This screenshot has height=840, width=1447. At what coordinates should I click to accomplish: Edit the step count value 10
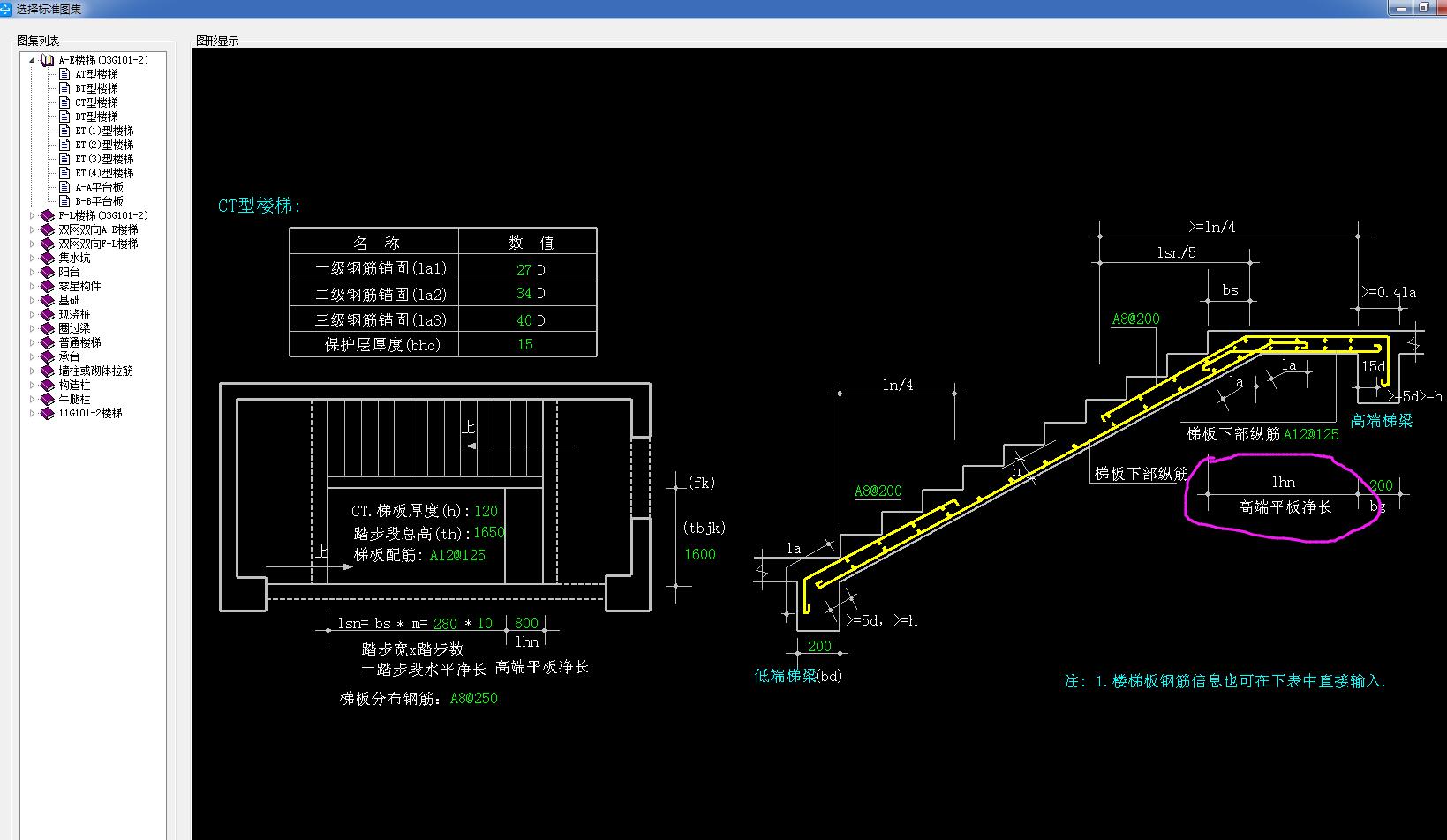(x=485, y=623)
